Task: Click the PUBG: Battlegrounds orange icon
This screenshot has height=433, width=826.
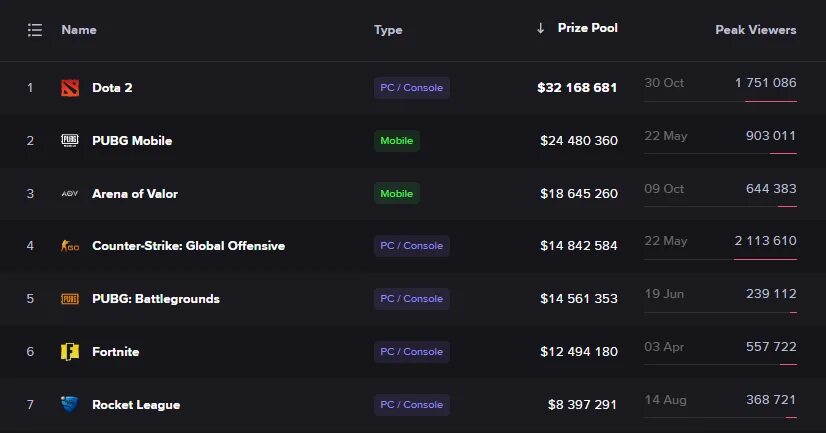Action: click(x=70, y=299)
